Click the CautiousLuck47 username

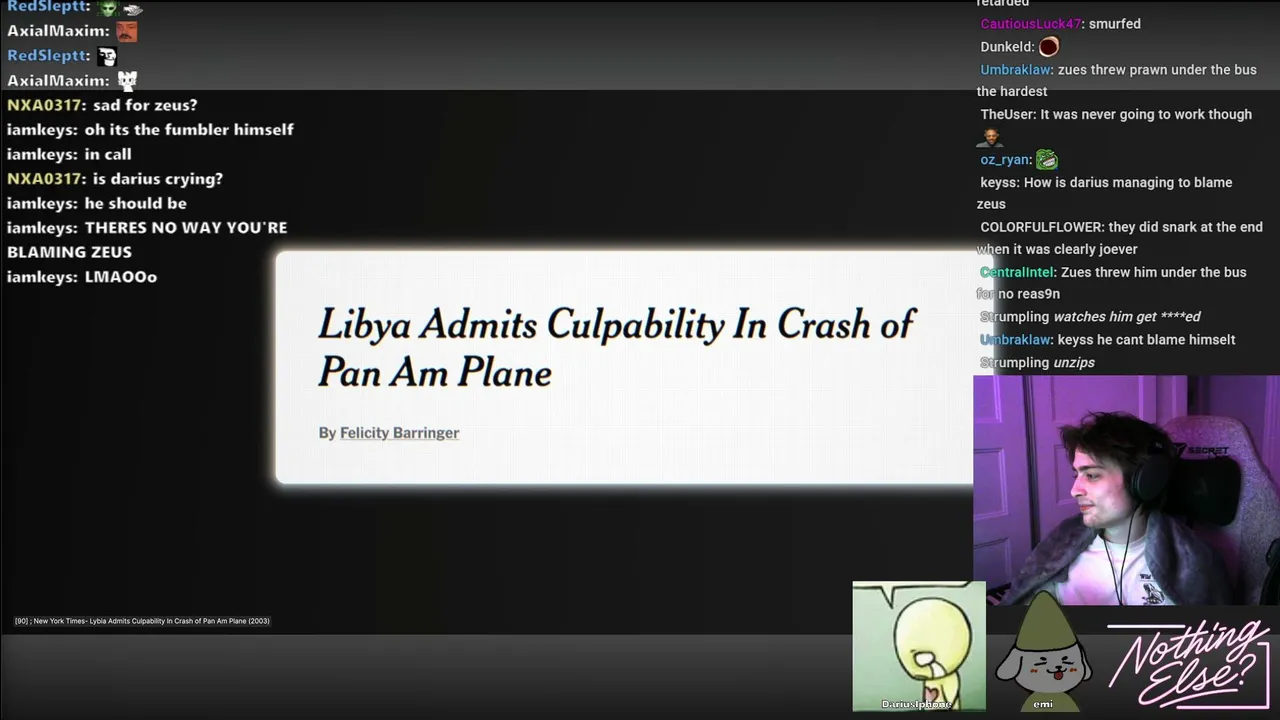pos(1031,24)
